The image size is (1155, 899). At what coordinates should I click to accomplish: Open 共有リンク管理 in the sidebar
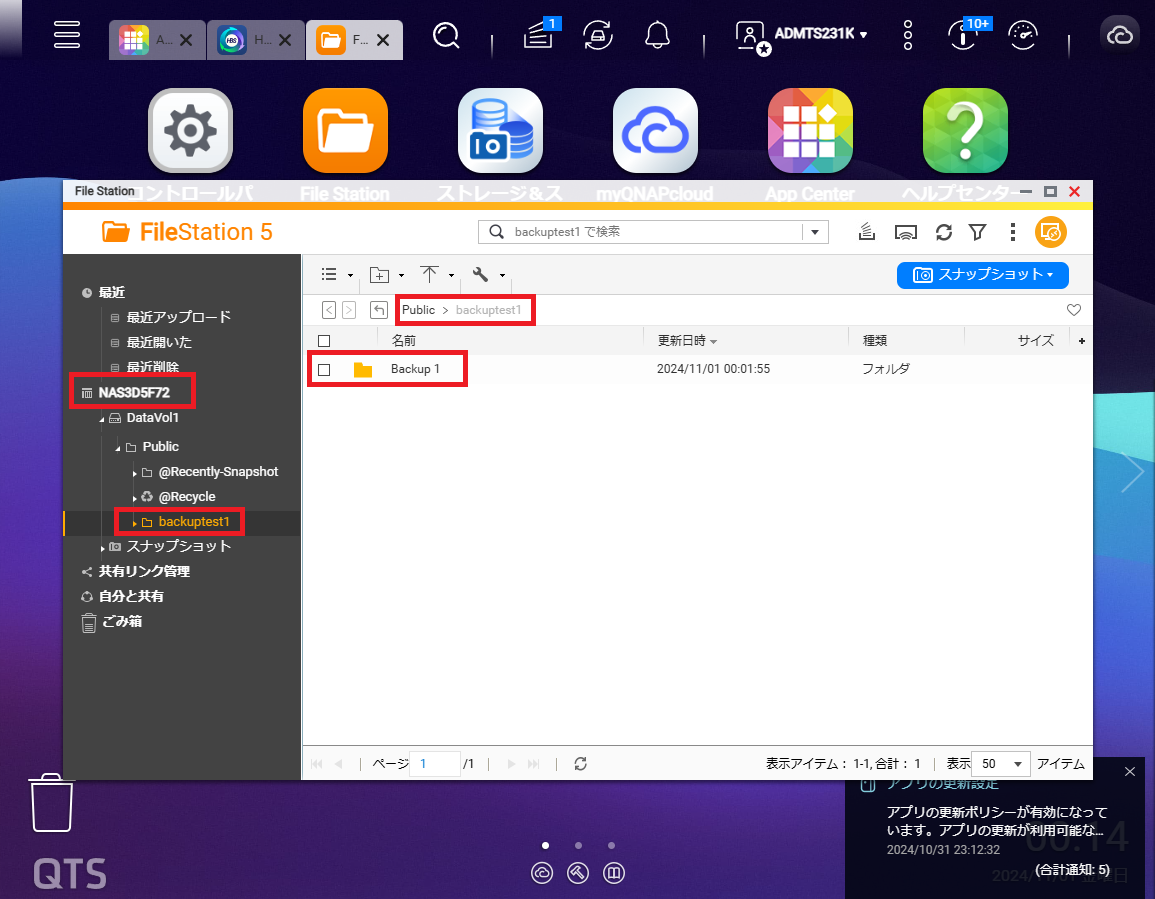[x=144, y=571]
